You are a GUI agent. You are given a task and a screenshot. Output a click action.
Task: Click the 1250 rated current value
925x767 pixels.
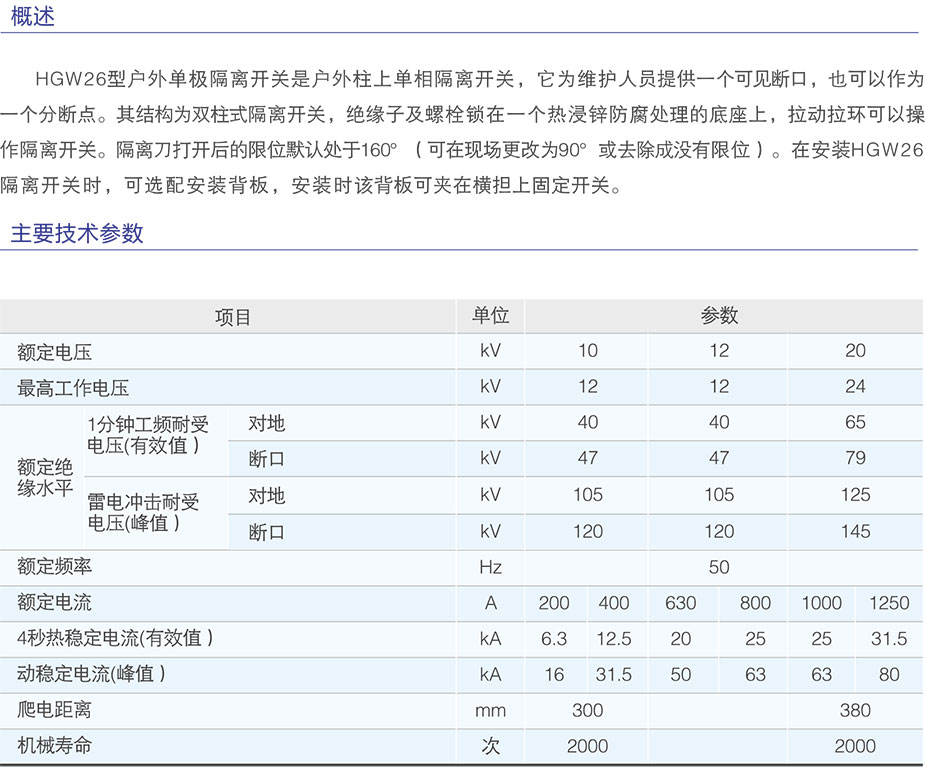(x=888, y=603)
